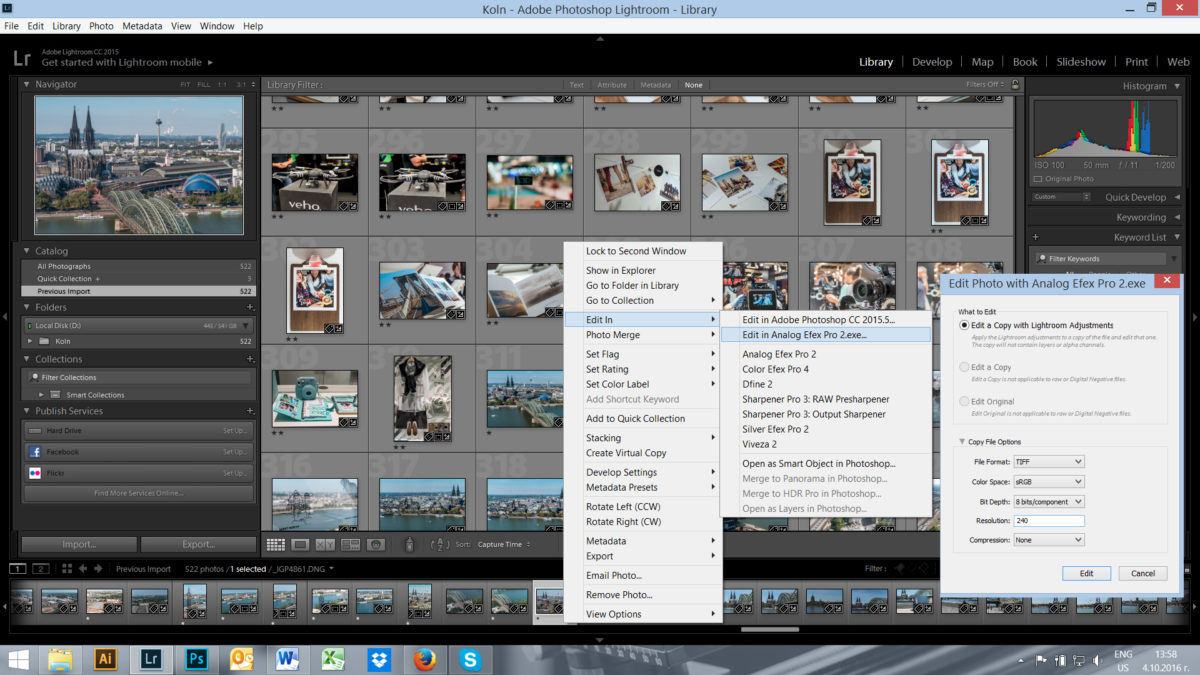Switch to the Develop module
This screenshot has height=675, width=1200.
coord(931,62)
